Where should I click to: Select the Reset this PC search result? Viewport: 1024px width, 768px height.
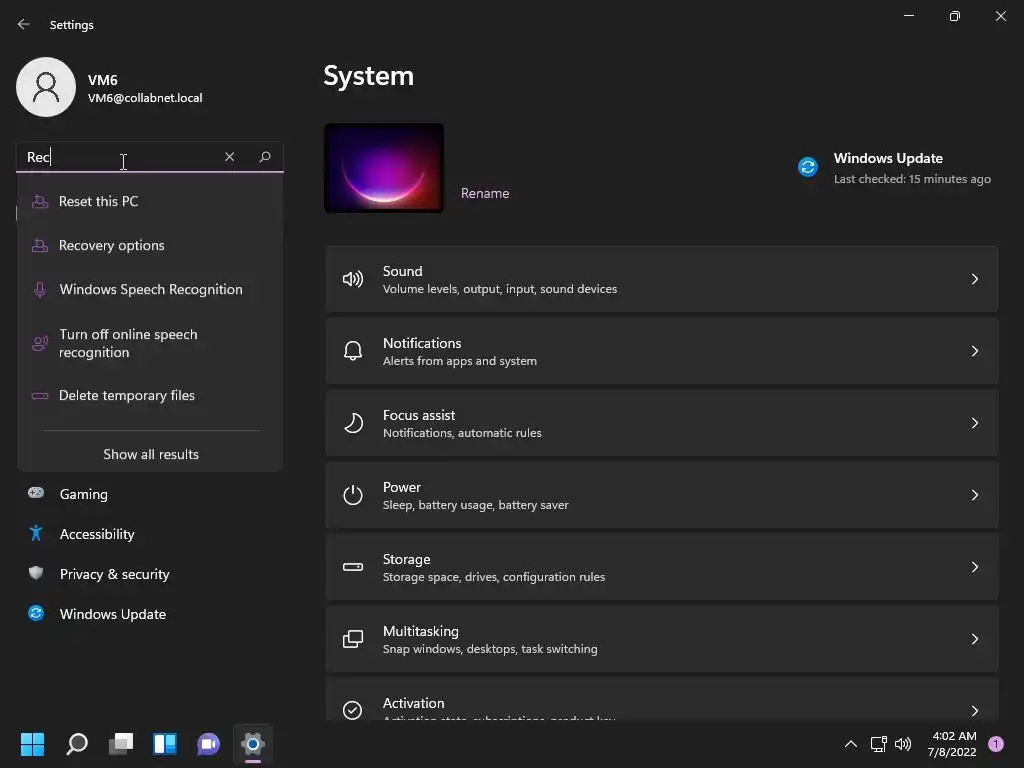[x=150, y=201]
